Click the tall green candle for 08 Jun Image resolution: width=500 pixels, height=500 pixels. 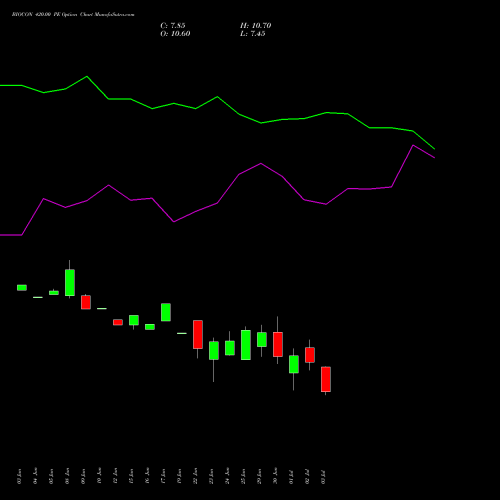[70, 282]
